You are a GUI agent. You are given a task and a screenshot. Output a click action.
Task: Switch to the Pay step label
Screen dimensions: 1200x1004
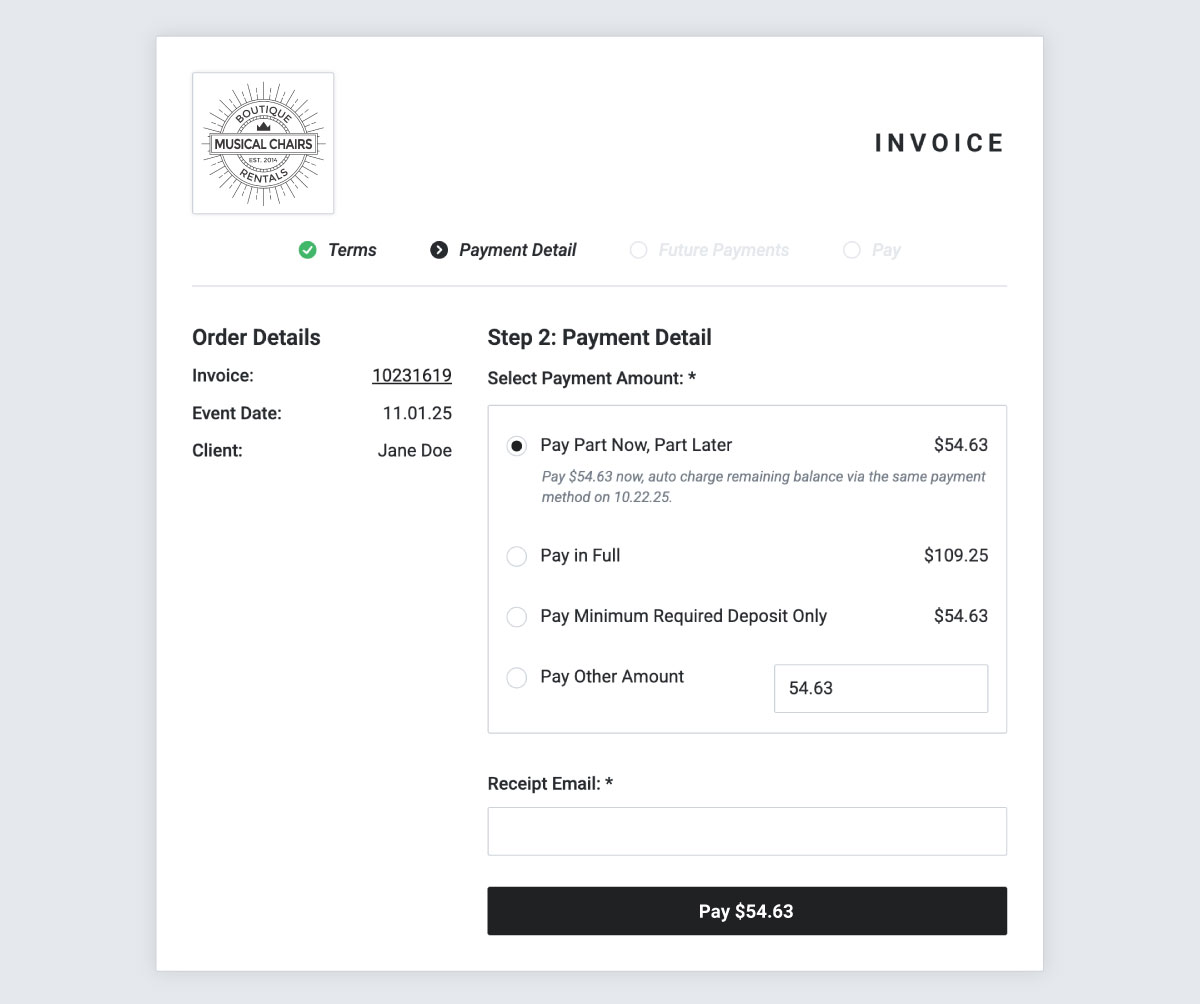[x=886, y=250]
